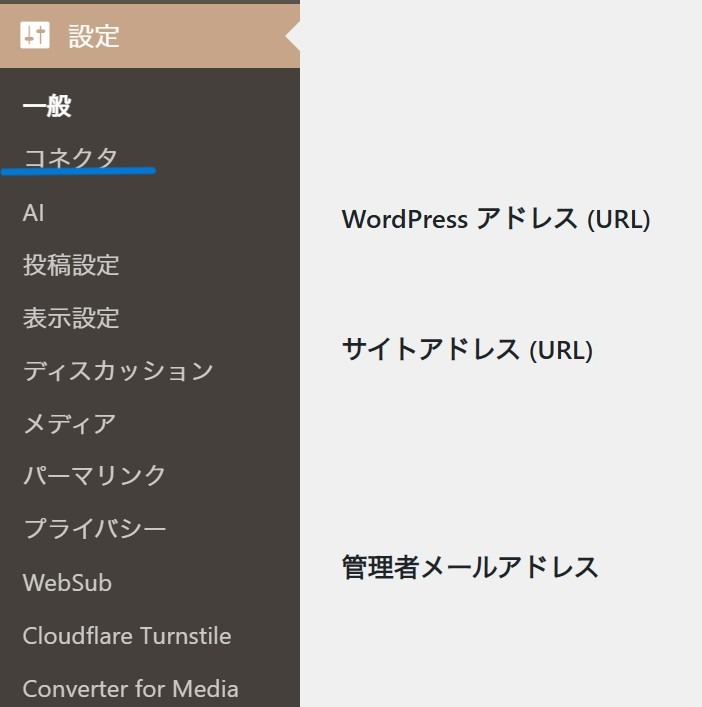The image size is (702, 707).
Task: Click the WordPress アドレス (URL) label
Action: [x=496, y=220]
